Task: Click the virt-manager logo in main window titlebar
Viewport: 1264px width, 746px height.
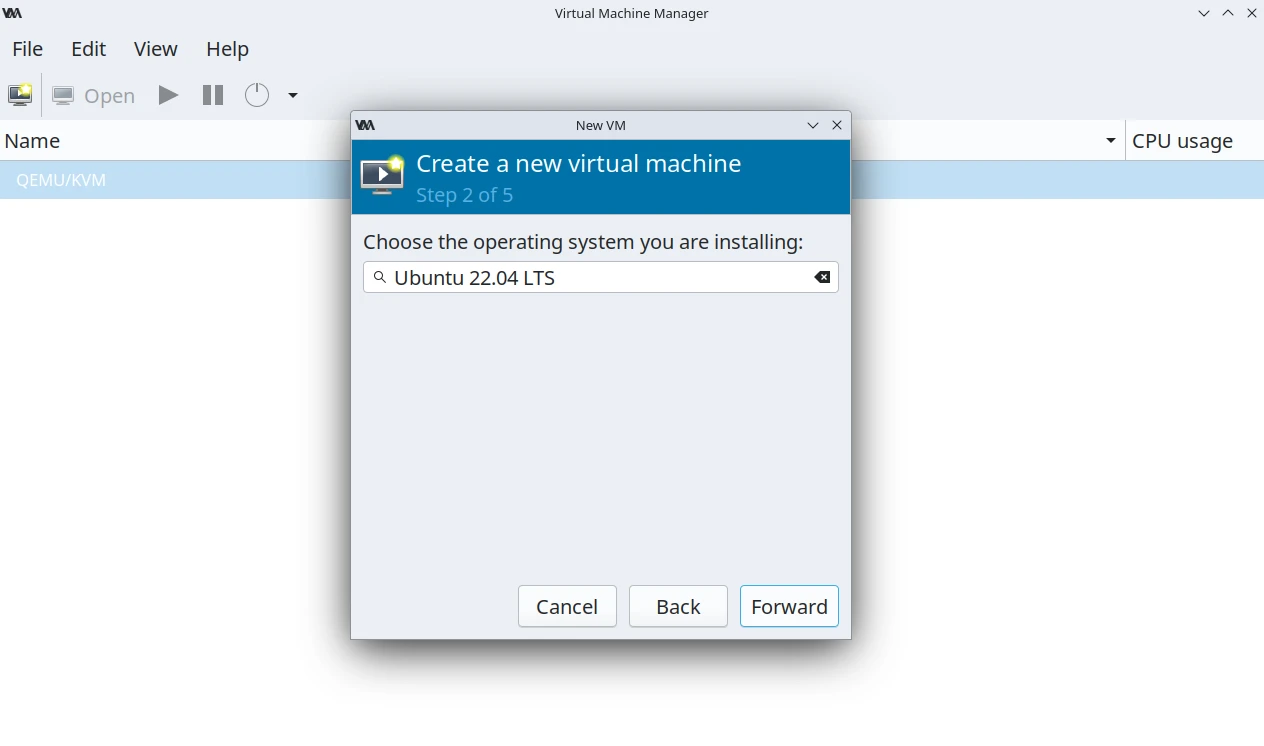Action: click(12, 13)
